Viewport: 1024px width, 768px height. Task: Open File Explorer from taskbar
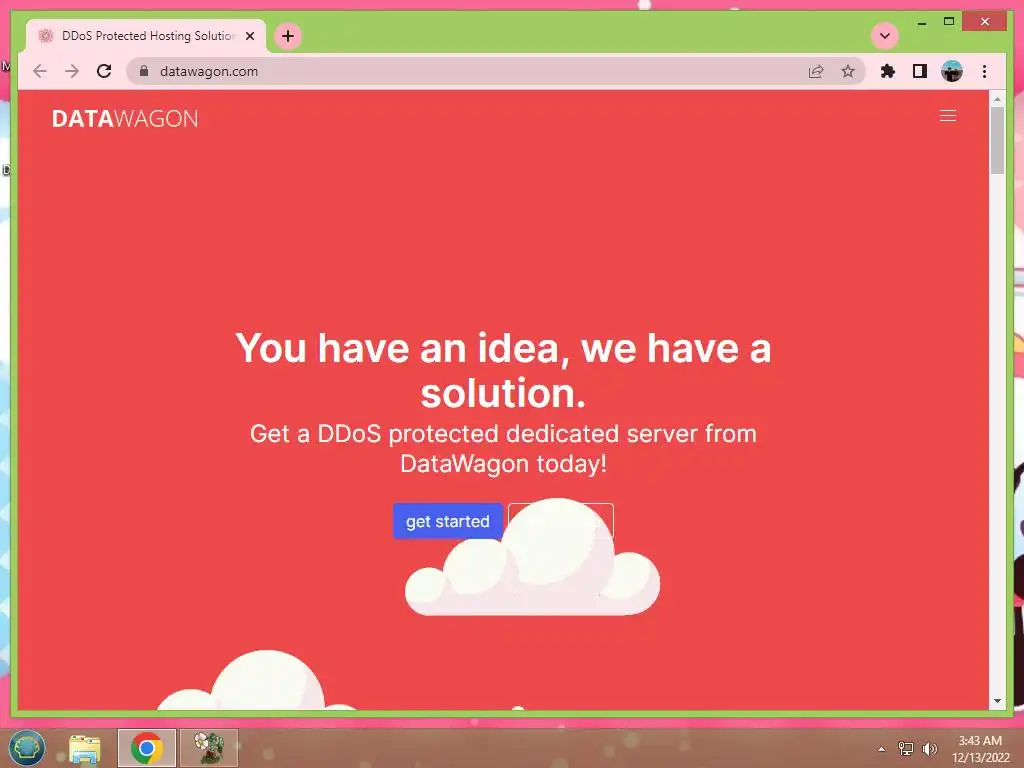pyautogui.click(x=85, y=748)
